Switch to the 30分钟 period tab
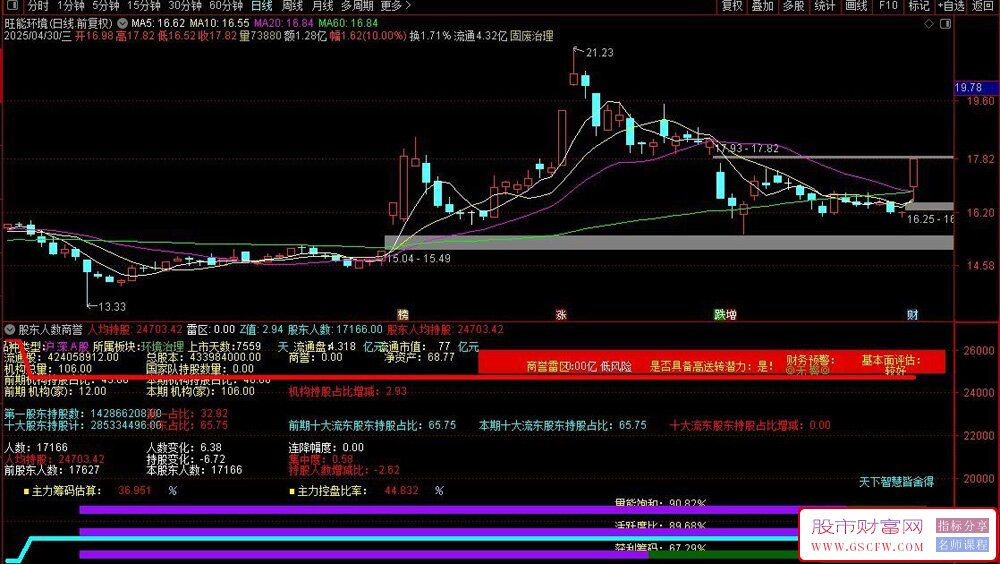Viewport: 1000px width, 564px height. pyautogui.click(x=185, y=6)
